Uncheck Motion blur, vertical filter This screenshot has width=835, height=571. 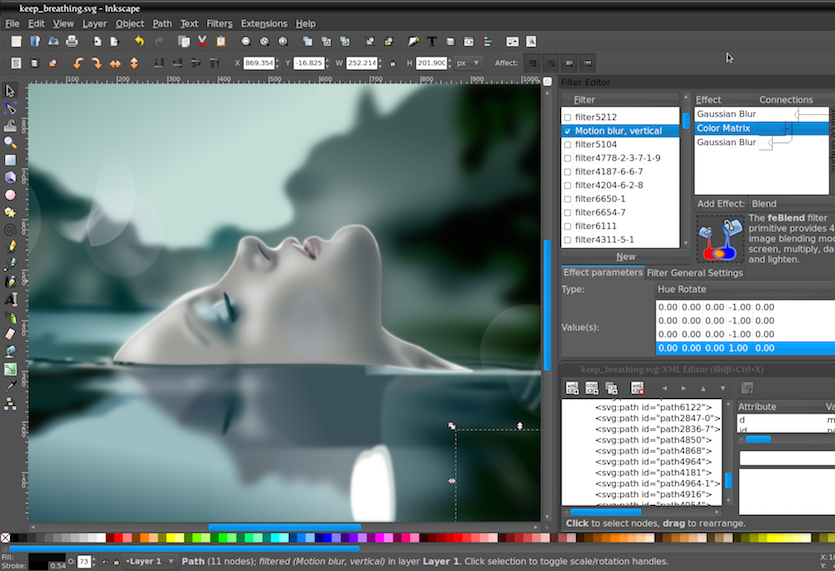click(x=567, y=131)
